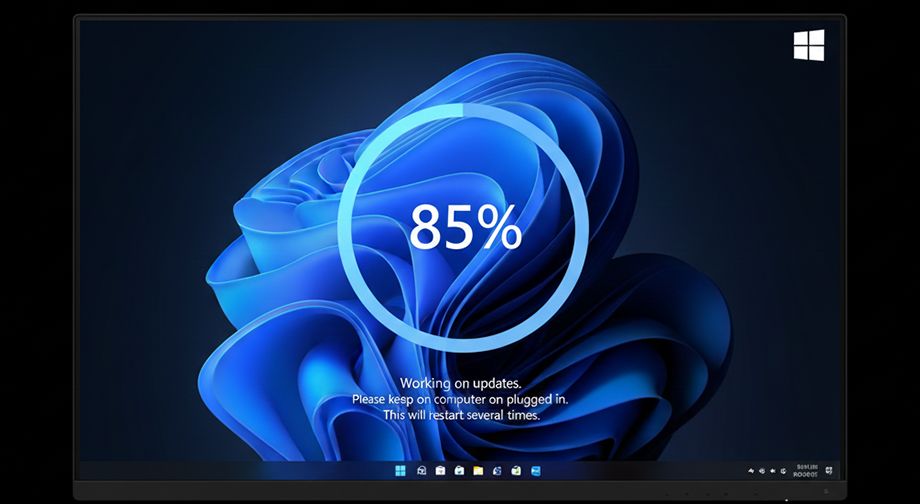The height and width of the screenshot is (504, 920).
Task: Click the taskbar icon right of Start
Action: point(421,471)
